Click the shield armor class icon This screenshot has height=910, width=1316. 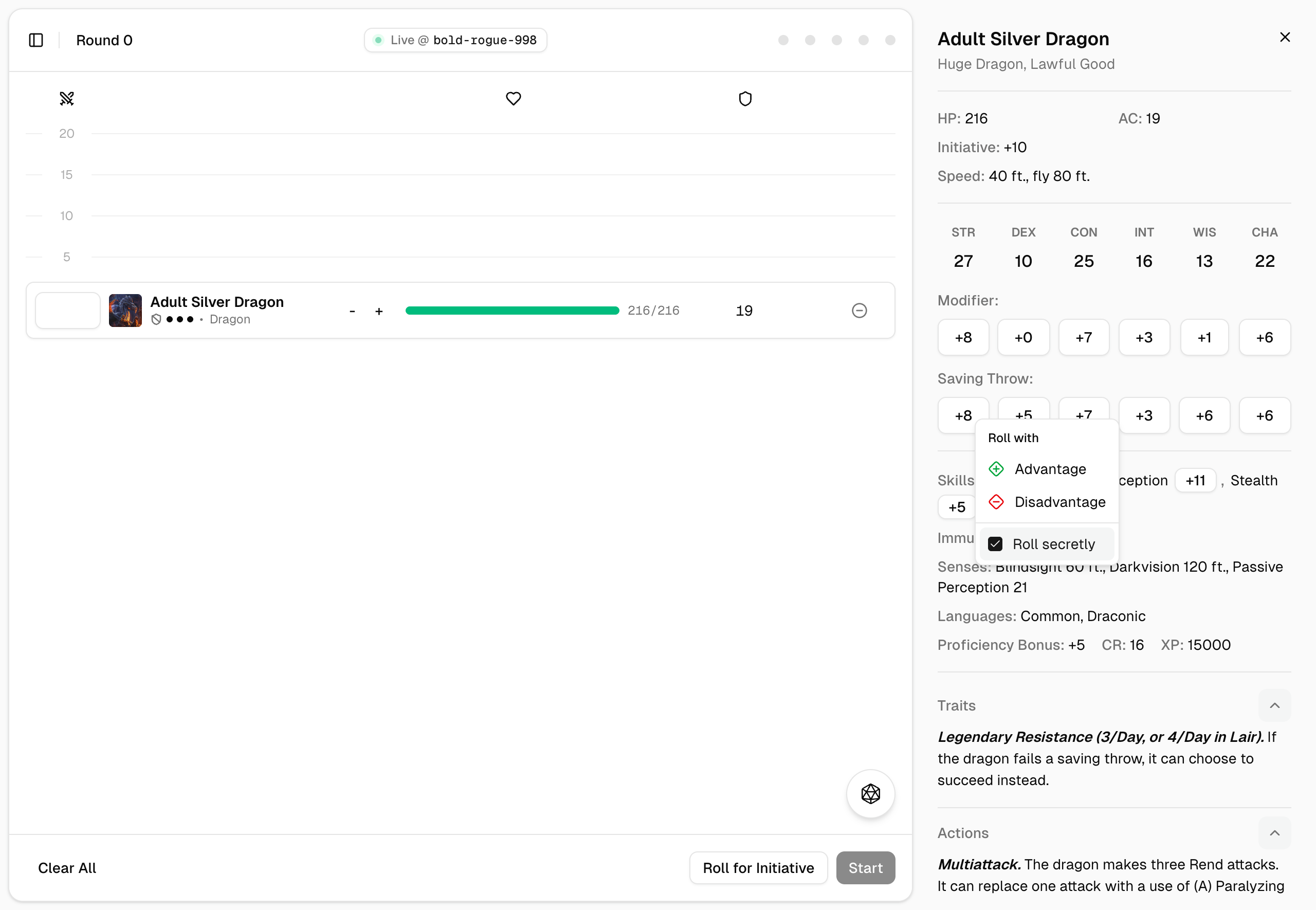coord(745,99)
